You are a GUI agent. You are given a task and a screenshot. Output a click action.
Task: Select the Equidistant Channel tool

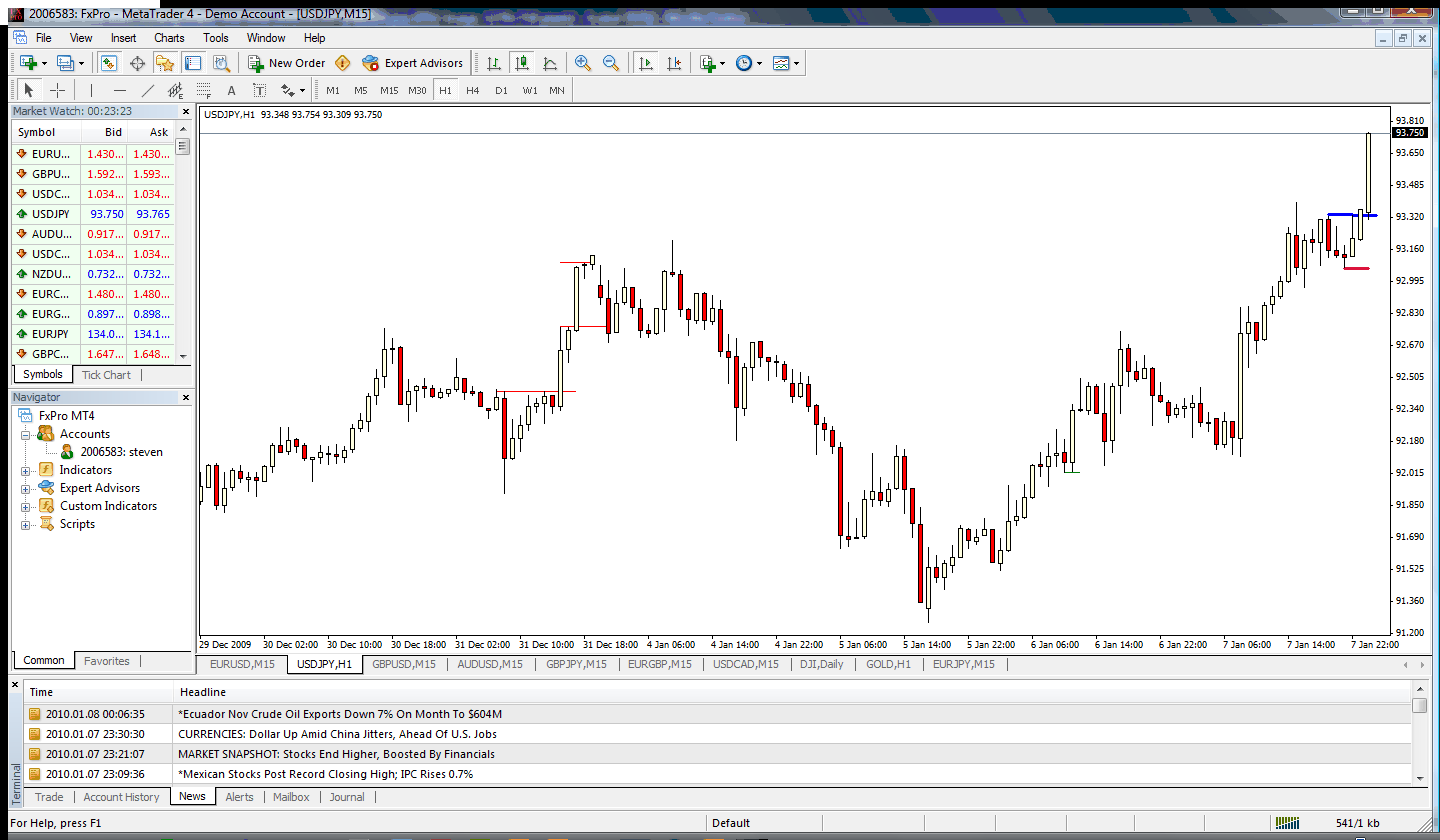click(175, 90)
